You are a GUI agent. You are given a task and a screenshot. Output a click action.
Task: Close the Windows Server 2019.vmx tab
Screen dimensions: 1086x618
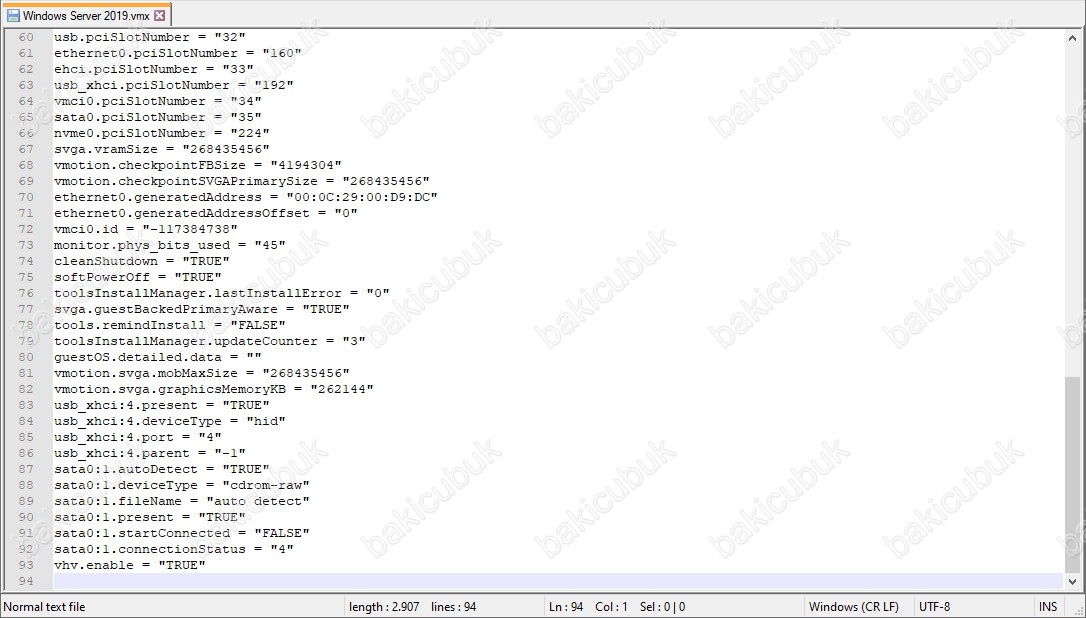point(159,15)
